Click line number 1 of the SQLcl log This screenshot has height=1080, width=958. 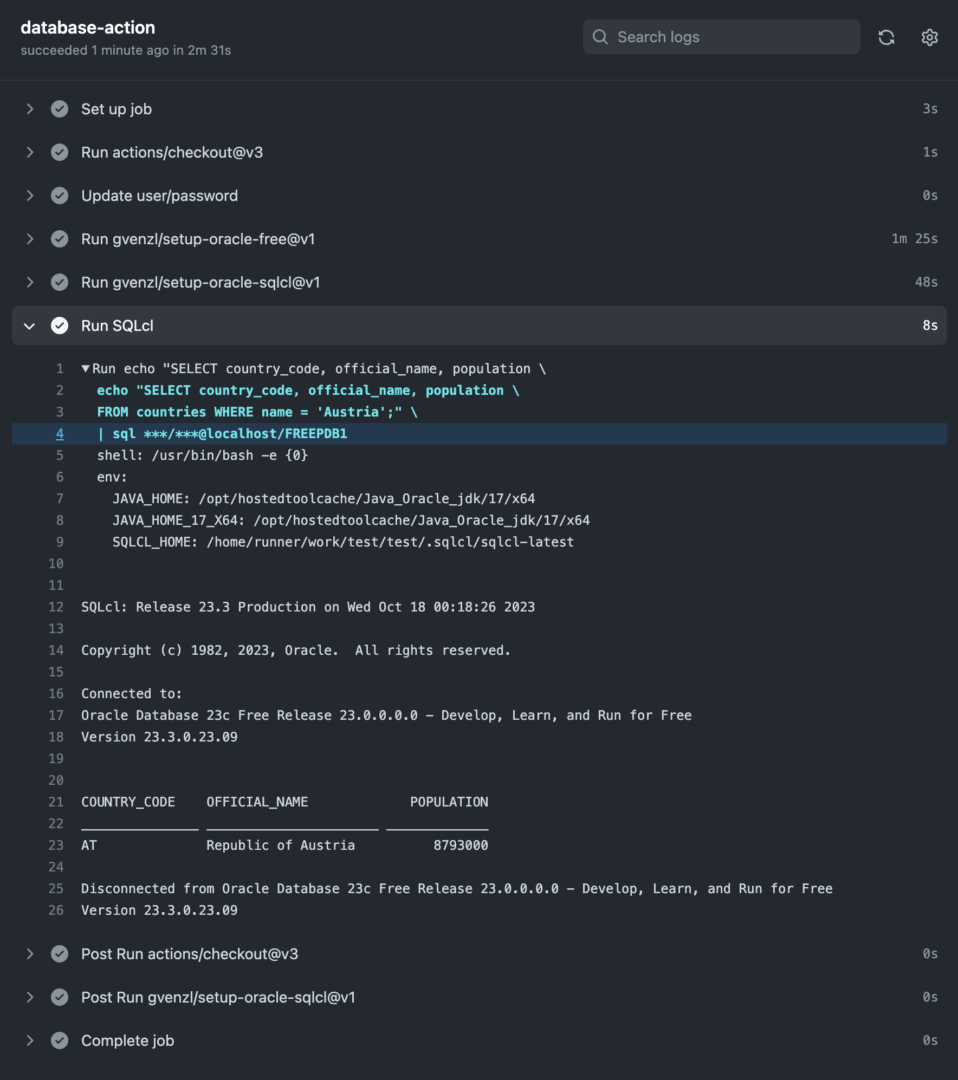click(59, 368)
